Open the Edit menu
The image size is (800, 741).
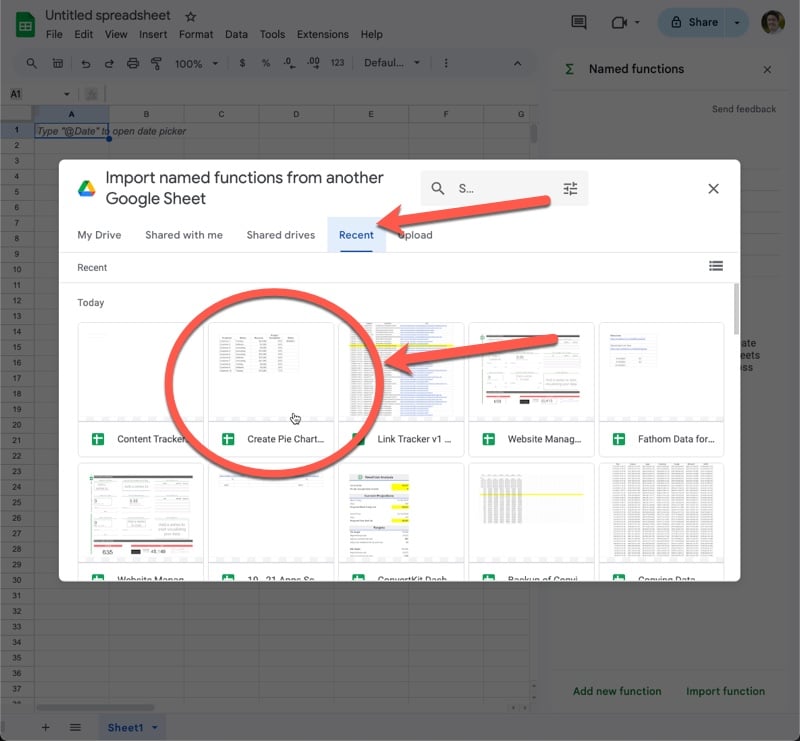click(84, 34)
